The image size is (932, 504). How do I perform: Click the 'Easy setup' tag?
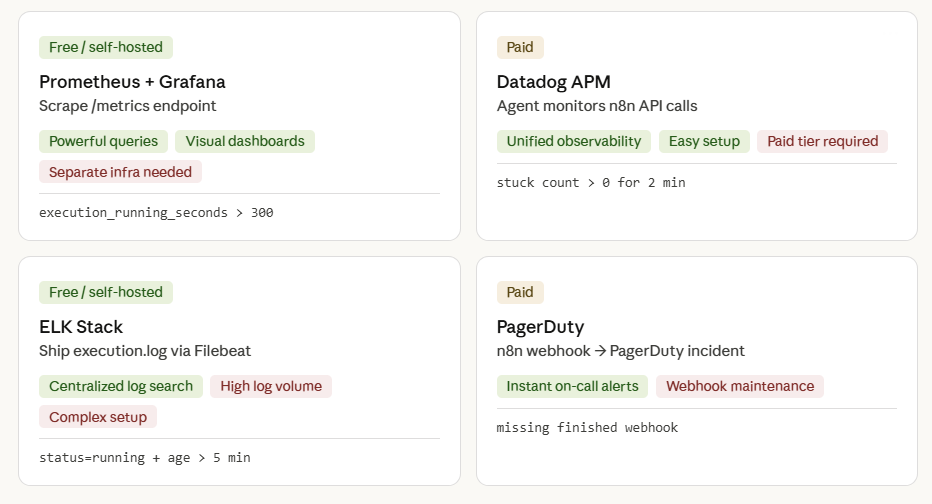coord(704,141)
